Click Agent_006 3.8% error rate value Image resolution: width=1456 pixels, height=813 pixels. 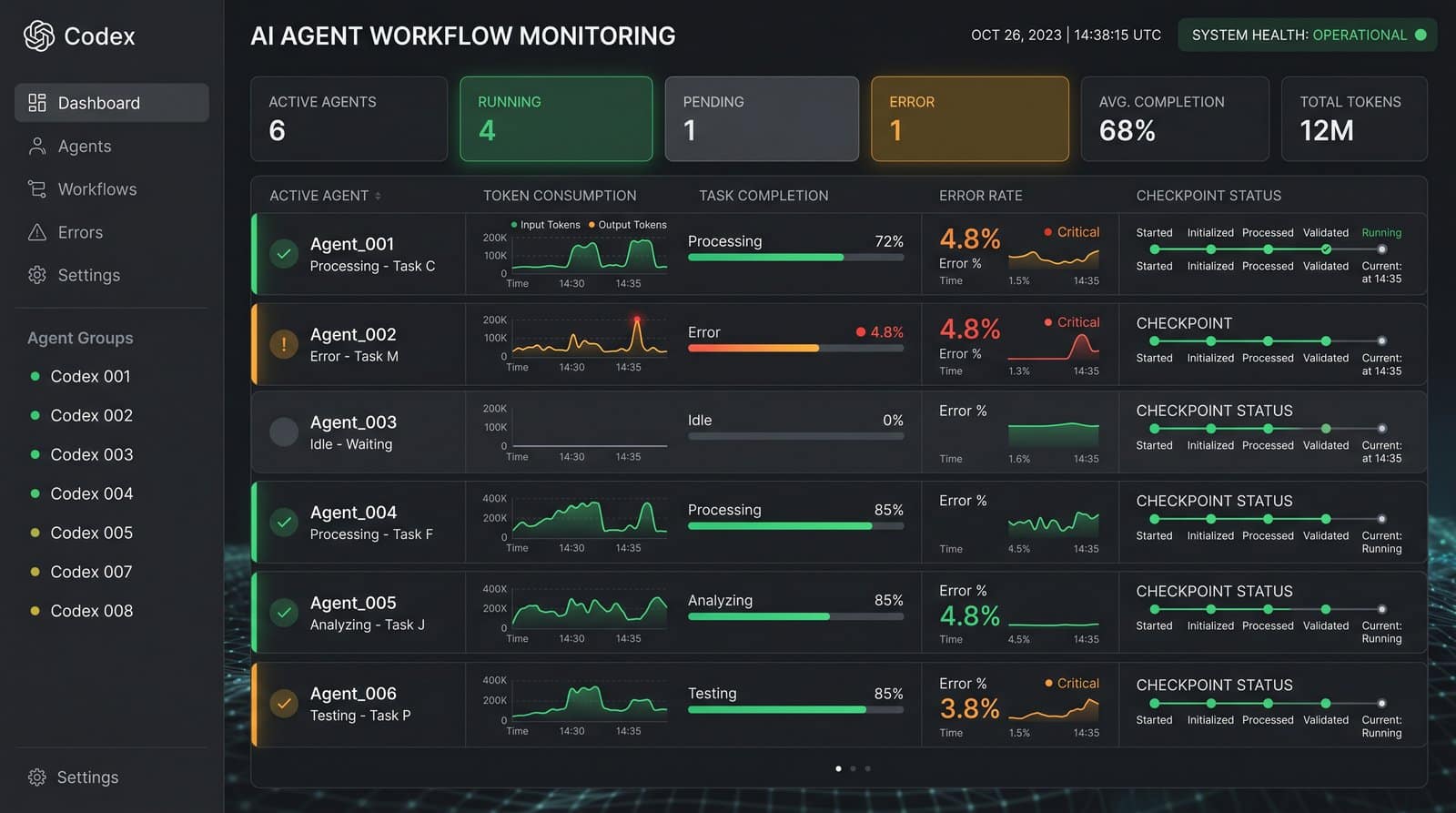(x=969, y=708)
